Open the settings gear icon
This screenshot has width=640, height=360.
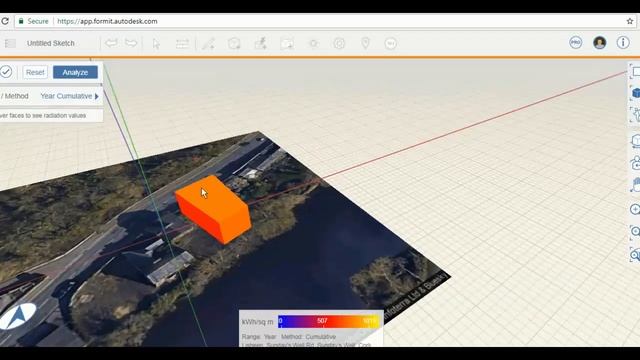[x=339, y=43]
